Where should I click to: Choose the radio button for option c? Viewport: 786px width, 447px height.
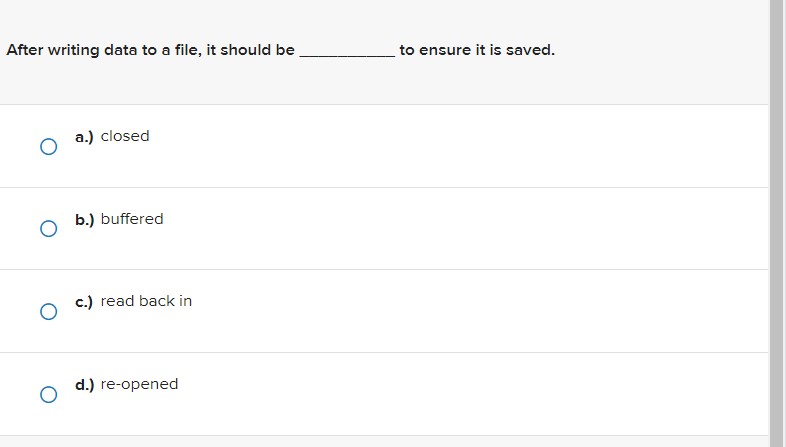click(47, 312)
